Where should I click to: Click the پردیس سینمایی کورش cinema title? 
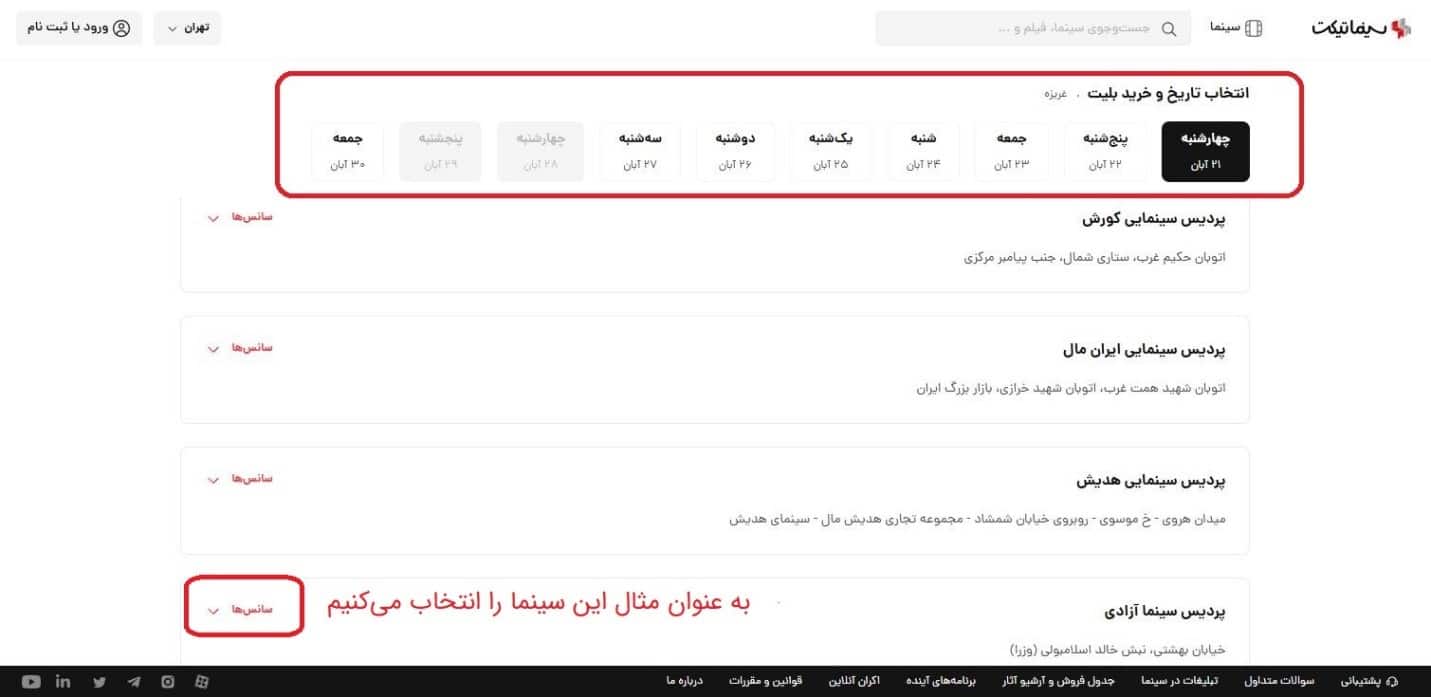(1154, 218)
